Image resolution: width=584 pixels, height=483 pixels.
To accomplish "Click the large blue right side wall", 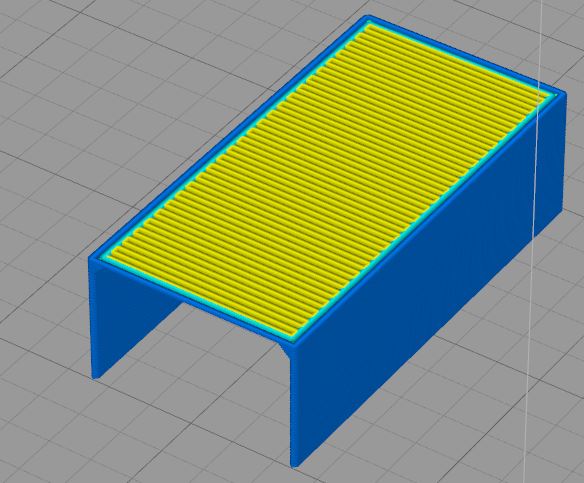I will 428,279.
